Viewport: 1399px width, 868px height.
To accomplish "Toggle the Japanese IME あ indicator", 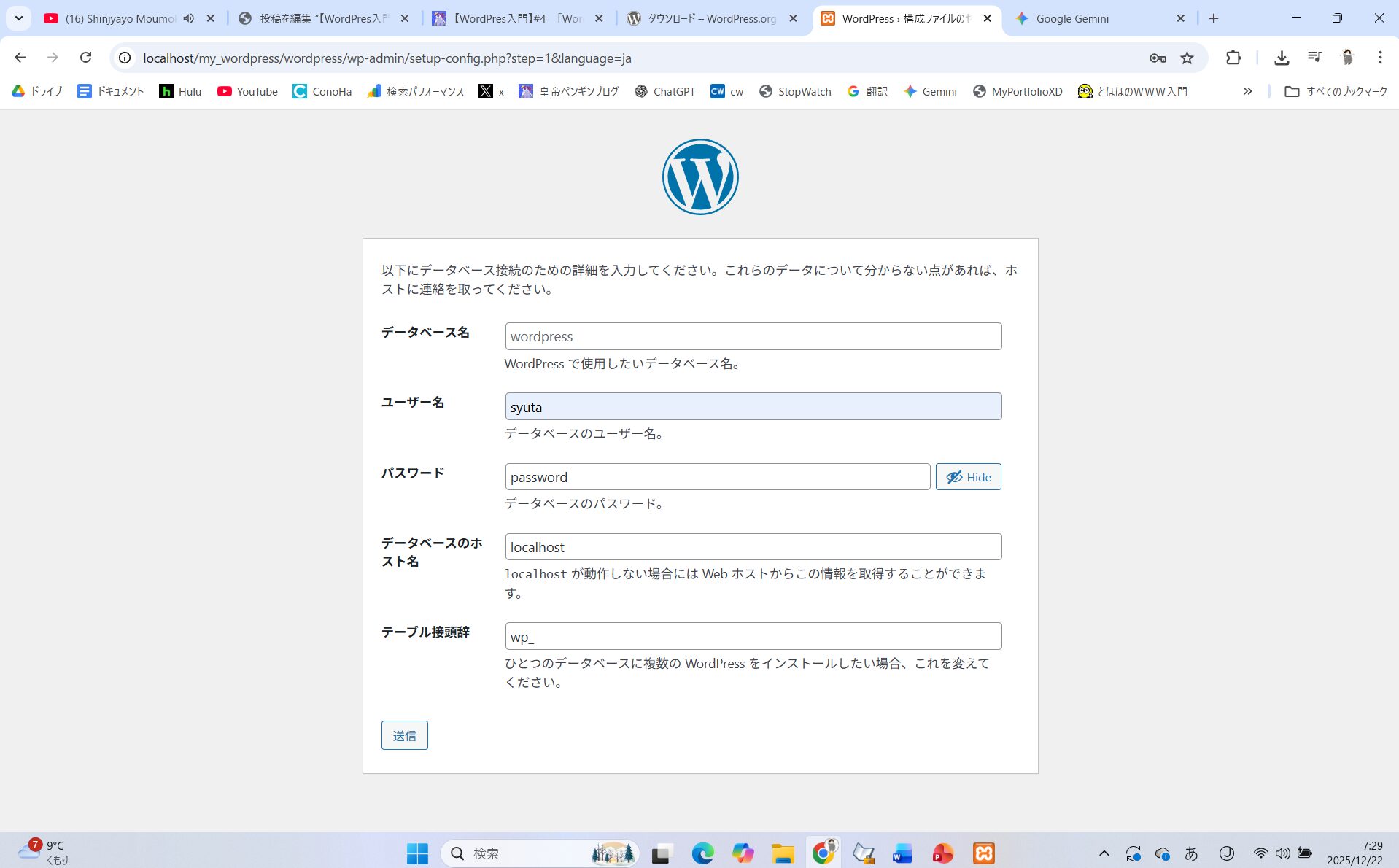I will [x=1191, y=853].
